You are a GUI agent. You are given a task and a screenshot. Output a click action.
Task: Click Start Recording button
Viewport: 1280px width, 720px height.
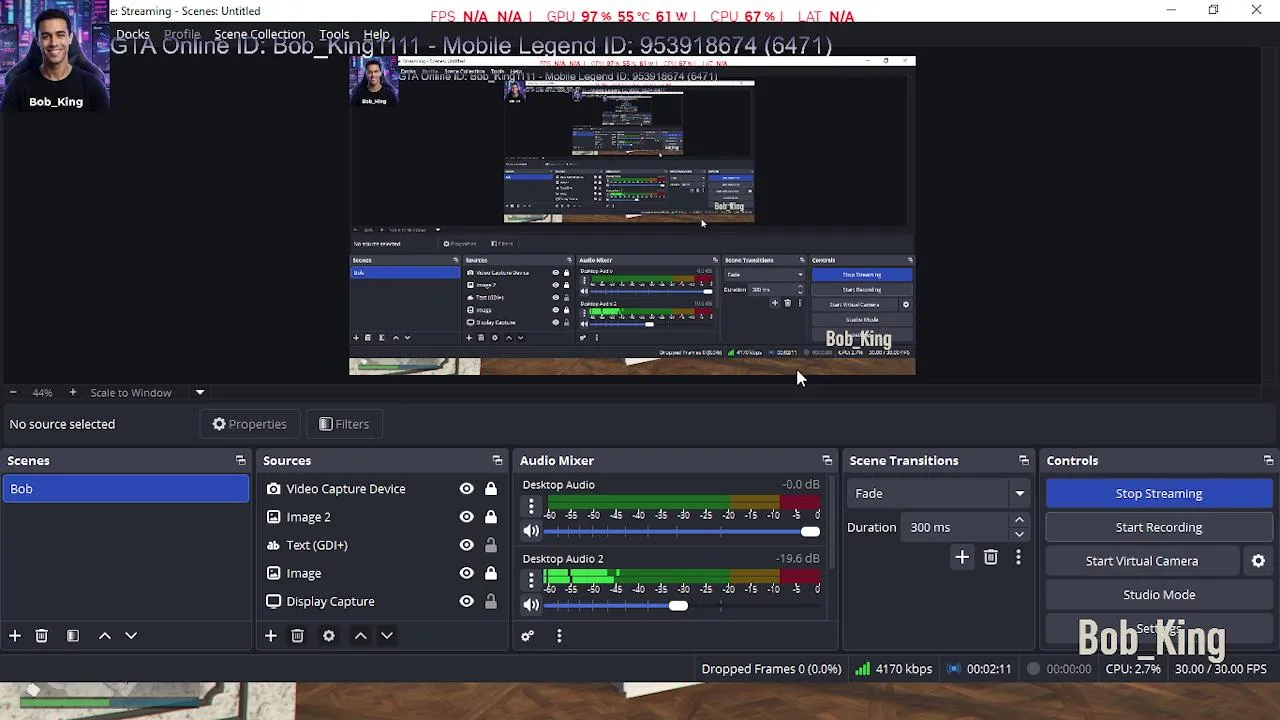1159,527
